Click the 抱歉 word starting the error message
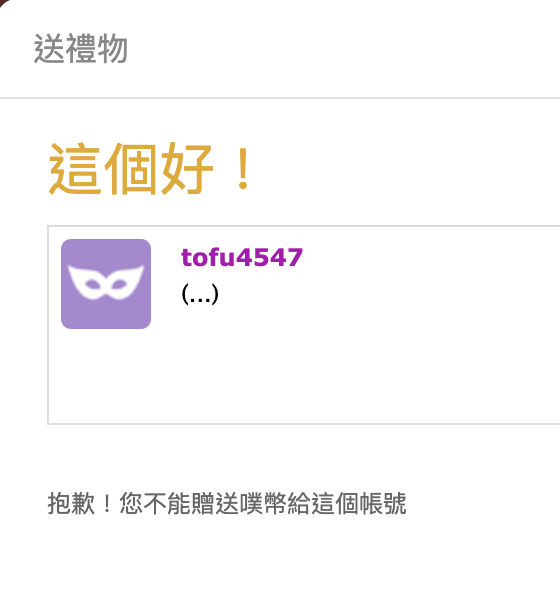The height and width of the screenshot is (608, 560). (71, 503)
